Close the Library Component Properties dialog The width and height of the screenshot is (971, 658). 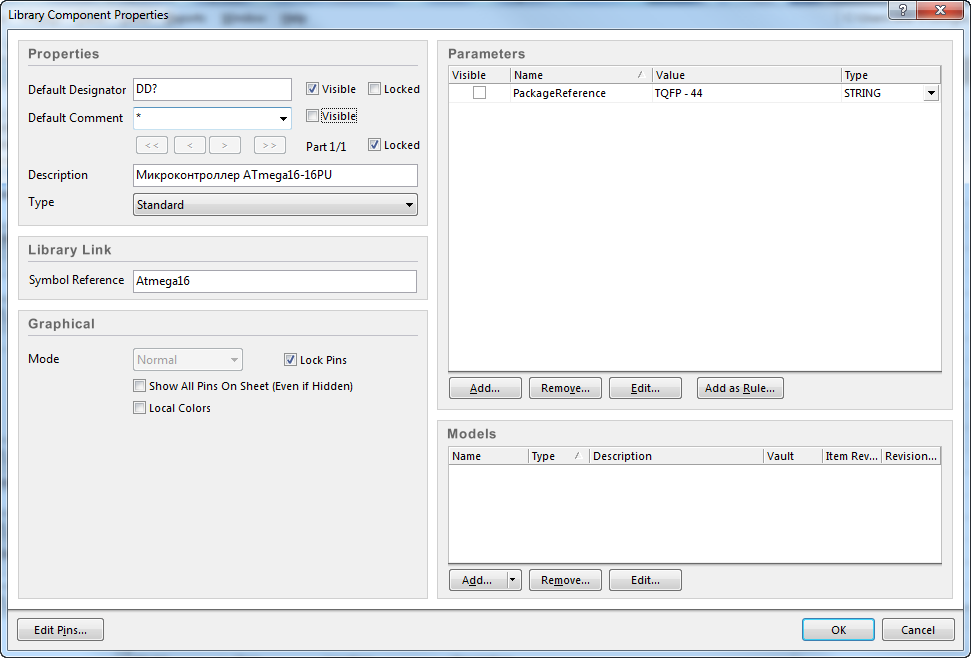[940, 11]
